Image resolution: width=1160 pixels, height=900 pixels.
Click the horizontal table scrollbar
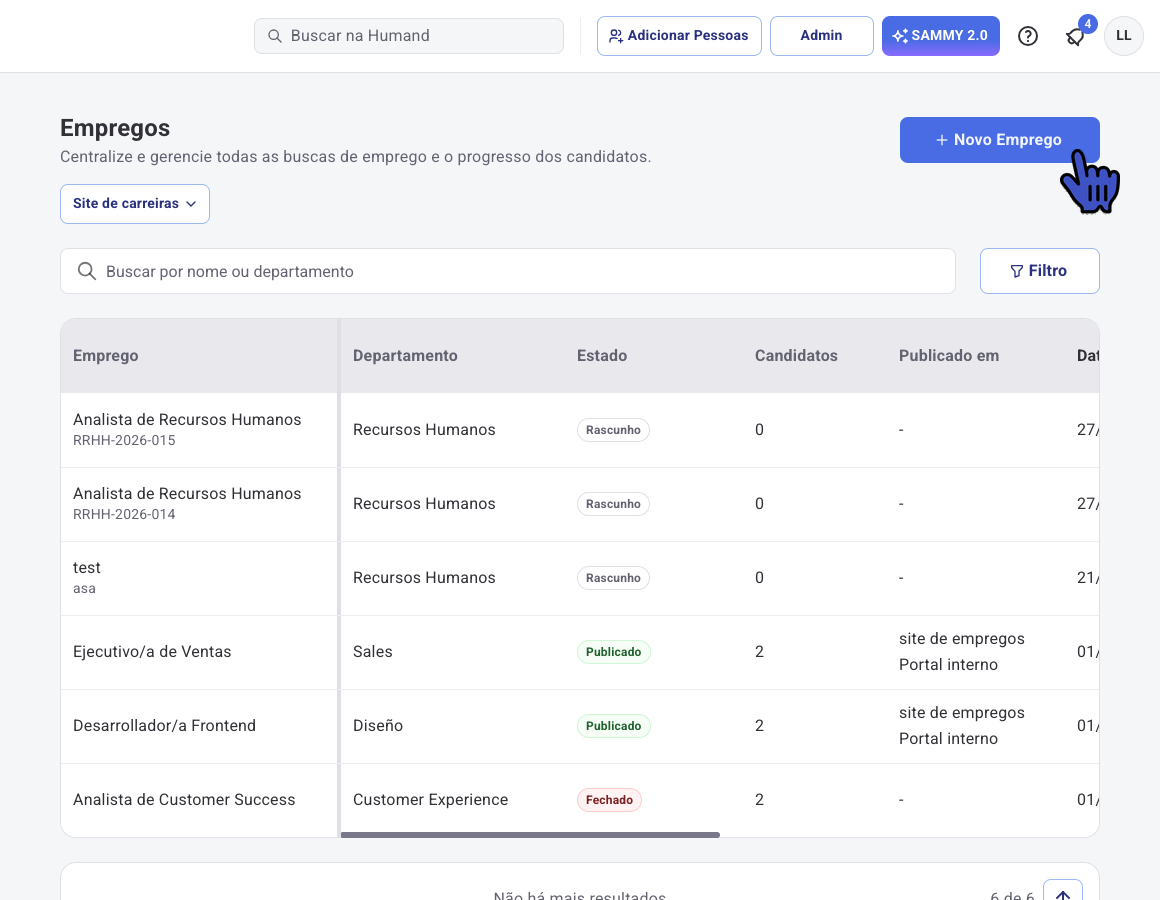pyautogui.click(x=530, y=835)
